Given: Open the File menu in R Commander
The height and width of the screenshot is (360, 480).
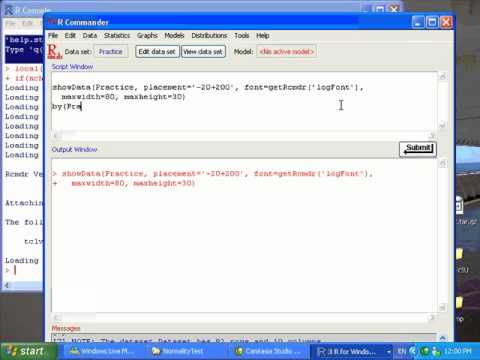Looking at the screenshot, I should tap(53, 35).
